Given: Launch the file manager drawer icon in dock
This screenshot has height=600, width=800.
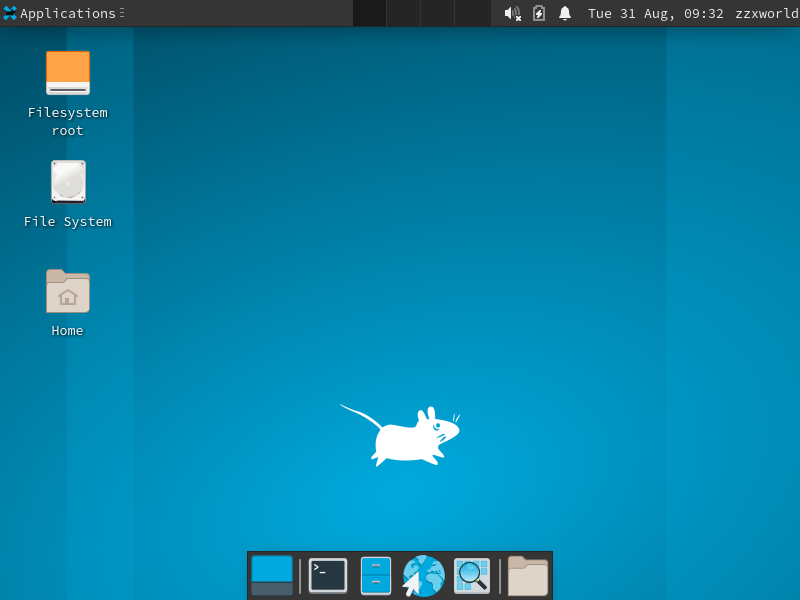Looking at the screenshot, I should (x=375, y=576).
